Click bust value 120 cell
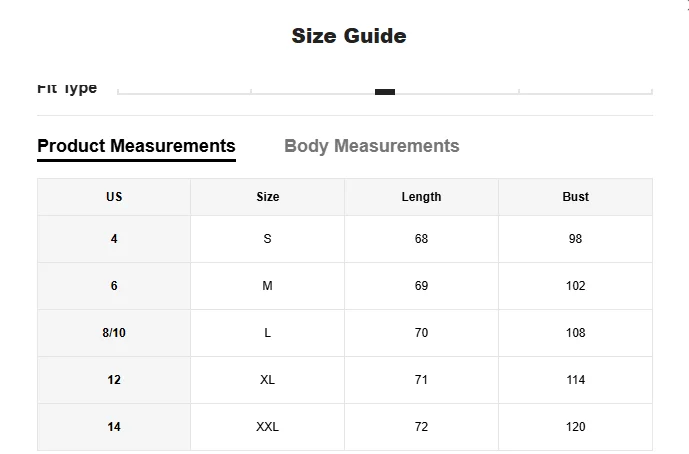The width and height of the screenshot is (689, 454). (x=575, y=427)
